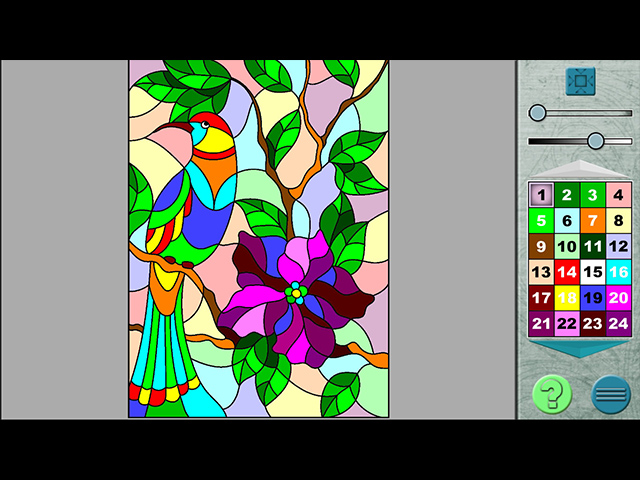Pick the dark green swatch number 2
The image size is (640, 480).
tap(567, 195)
